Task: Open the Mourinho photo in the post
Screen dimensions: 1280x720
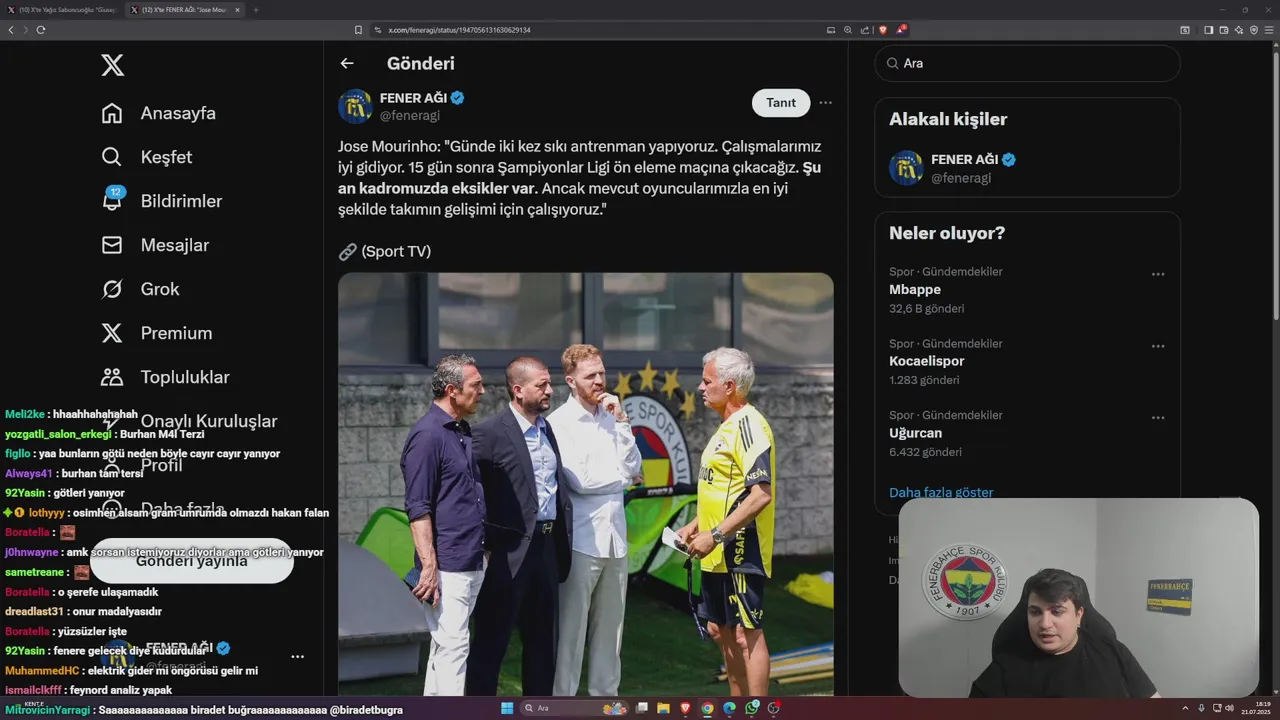Action: click(585, 484)
